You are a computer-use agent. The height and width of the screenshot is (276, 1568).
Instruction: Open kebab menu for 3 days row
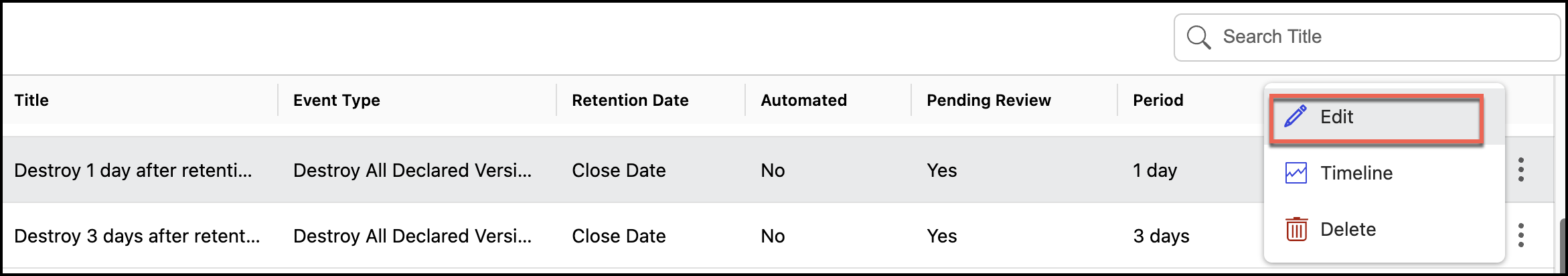(1521, 235)
